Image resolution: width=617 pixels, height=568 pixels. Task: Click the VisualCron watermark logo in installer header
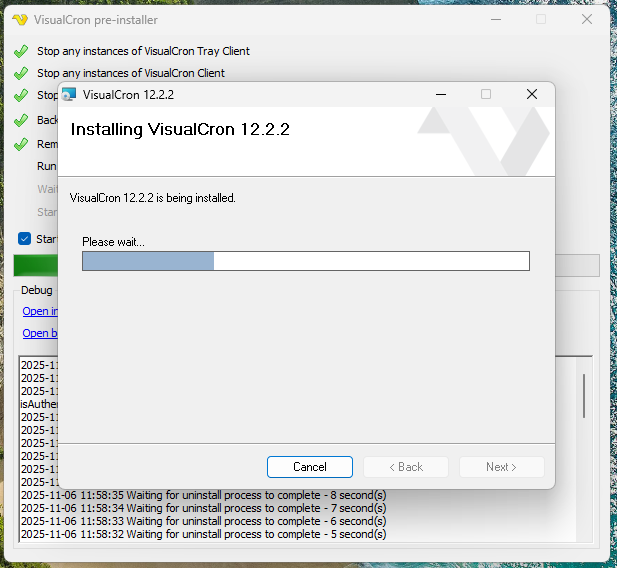tap(484, 140)
